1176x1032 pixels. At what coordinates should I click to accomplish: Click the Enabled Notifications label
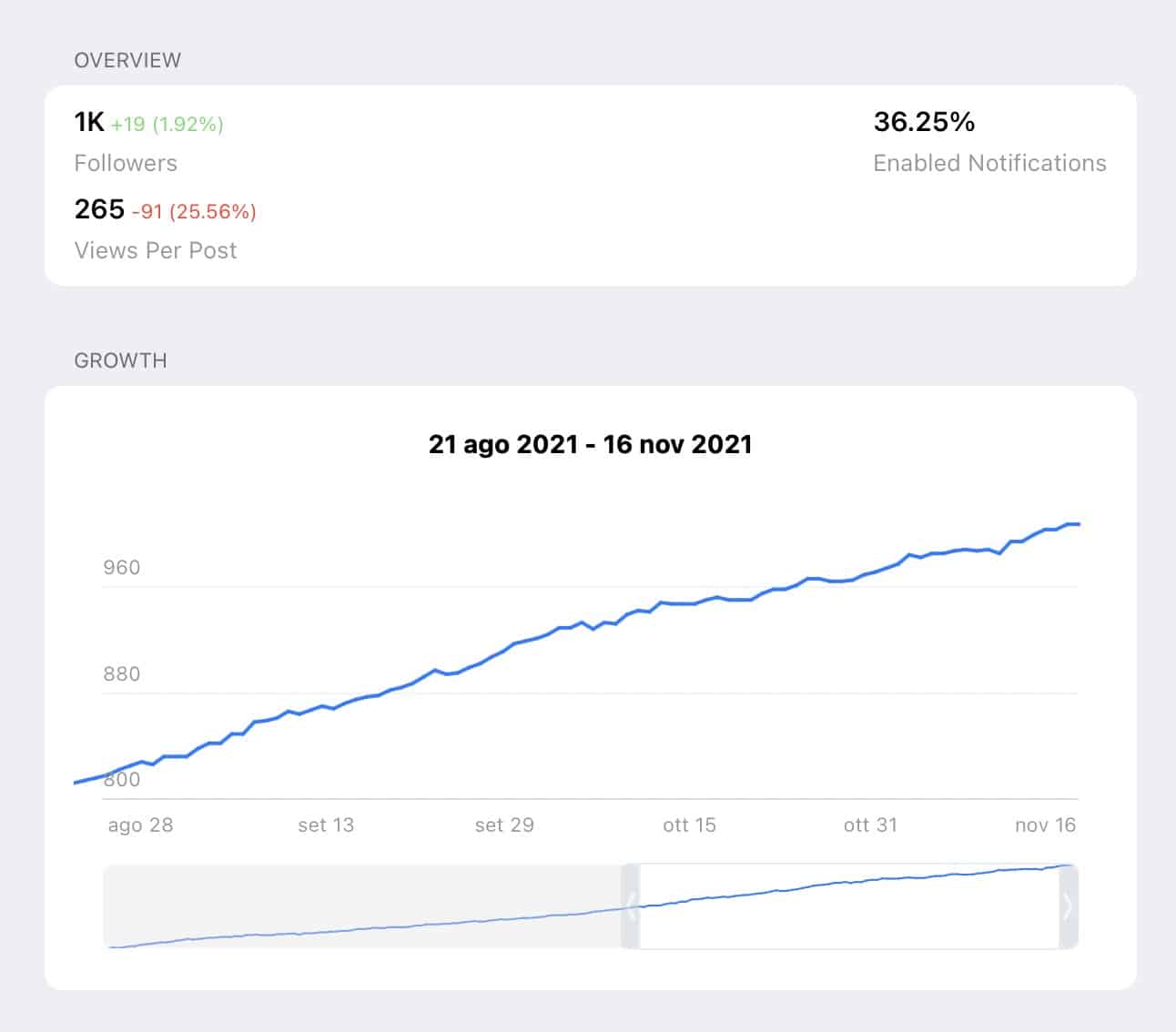pyautogui.click(x=989, y=163)
